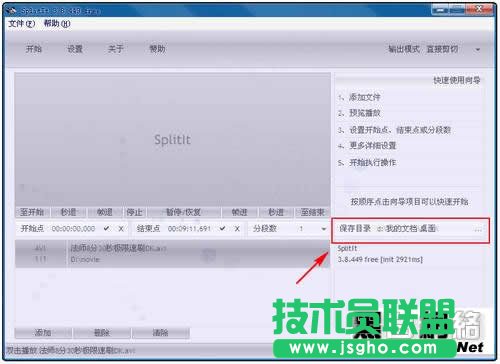Viewport: 500px width, 364px height.
Task: Click the 开始点 time field 00:00:00.000
Action: [x=74, y=229]
